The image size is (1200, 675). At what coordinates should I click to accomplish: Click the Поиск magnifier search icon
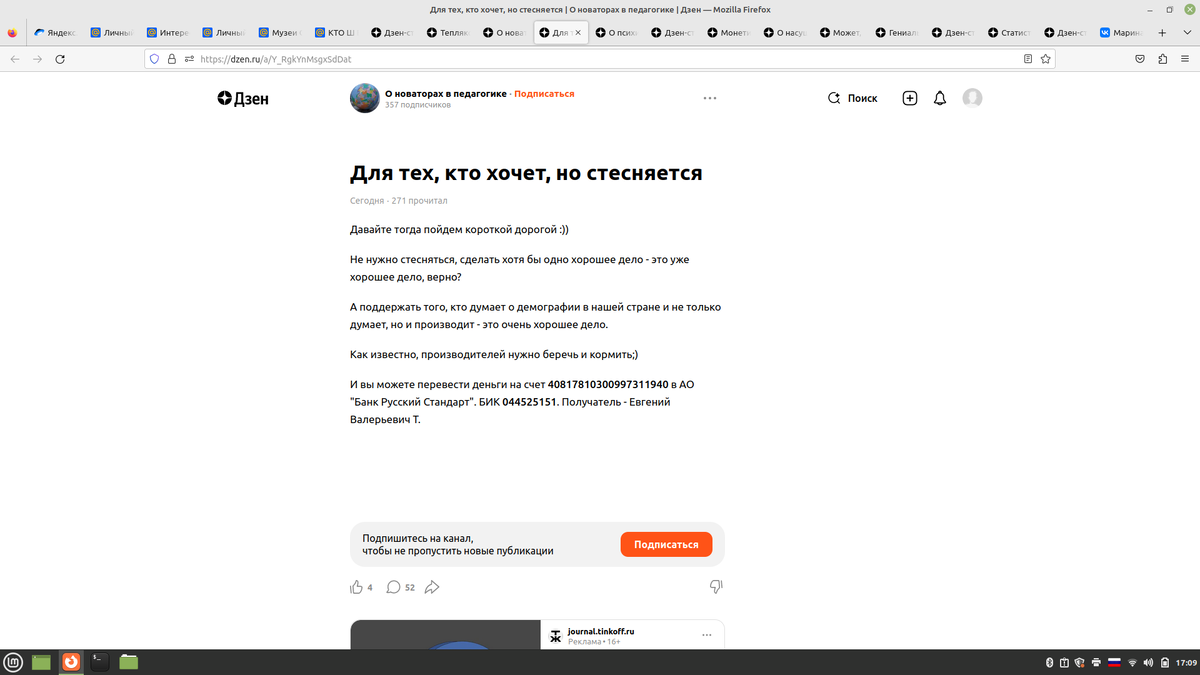coord(834,98)
